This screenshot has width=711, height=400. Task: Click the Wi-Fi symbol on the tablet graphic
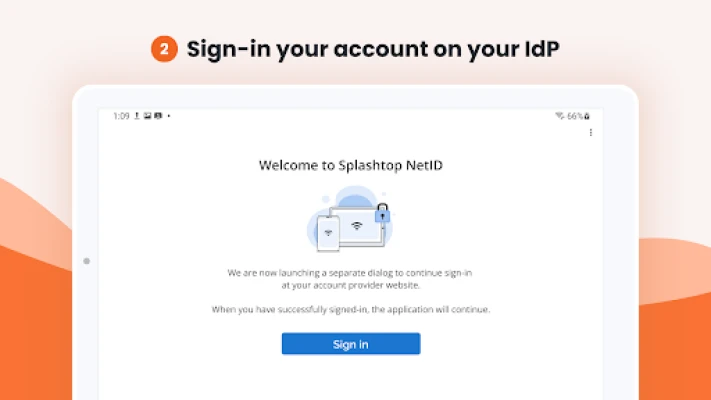tap(357, 226)
